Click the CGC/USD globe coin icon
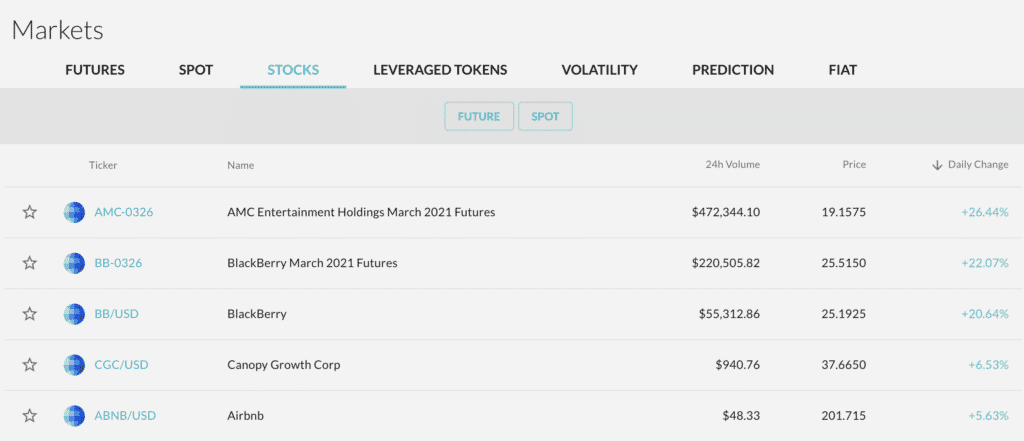This screenshot has width=1024, height=441. pos(75,365)
